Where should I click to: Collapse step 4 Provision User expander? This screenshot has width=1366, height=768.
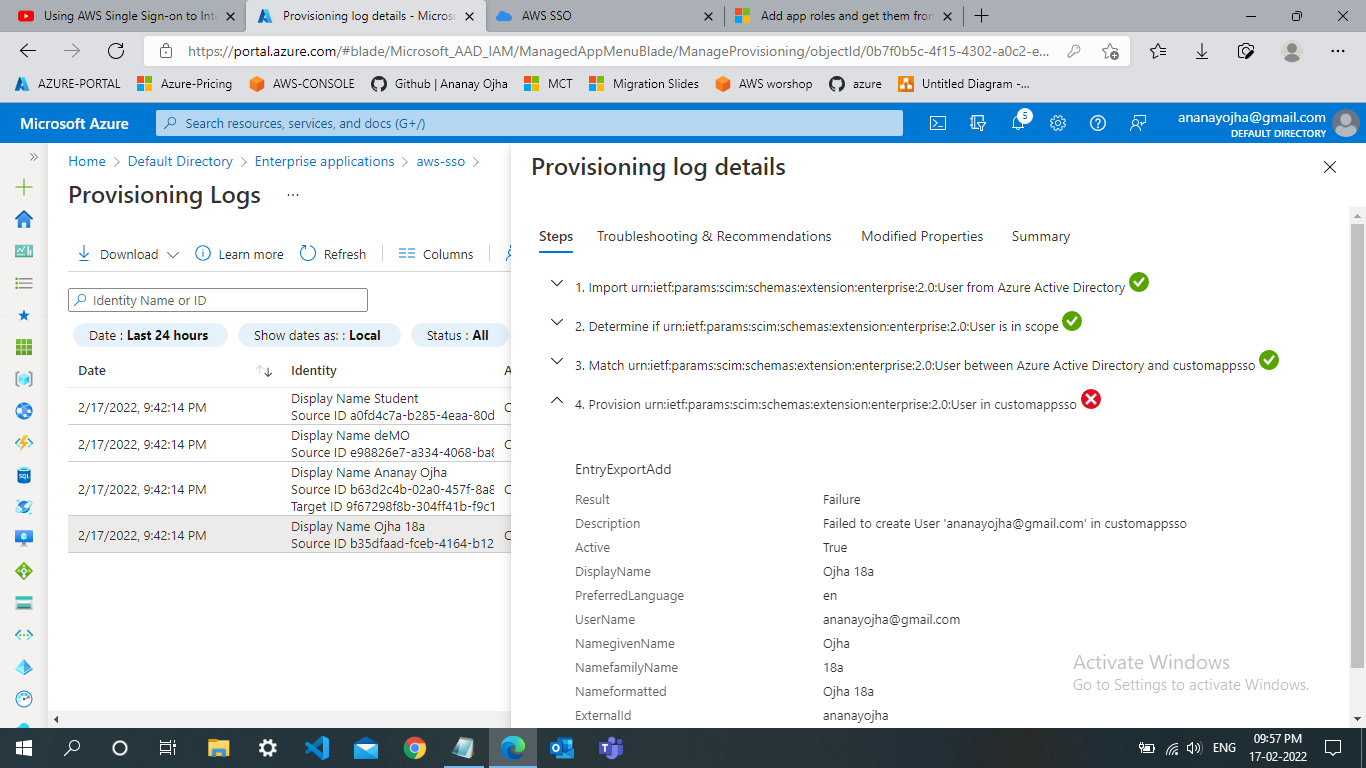coord(556,400)
